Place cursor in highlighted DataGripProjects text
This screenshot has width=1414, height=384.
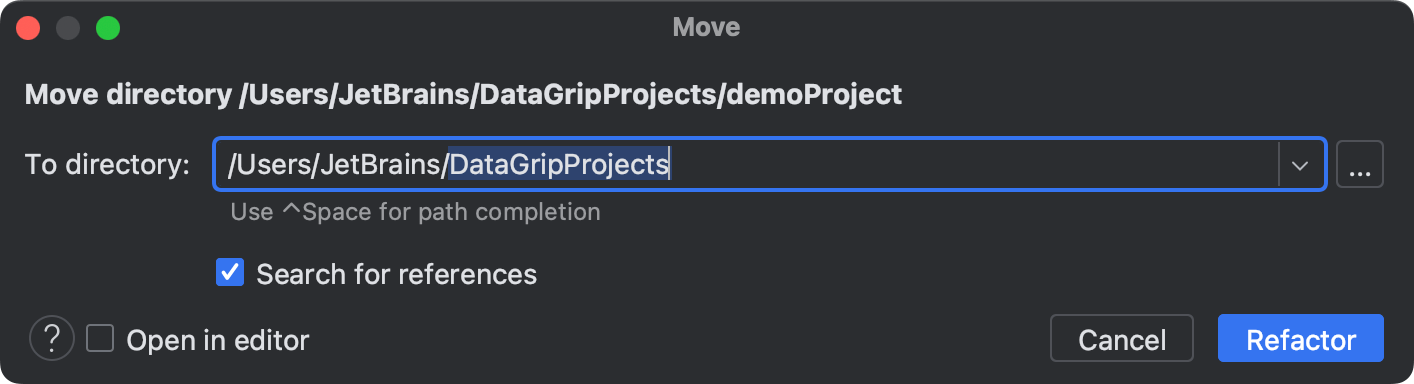[x=559, y=165]
